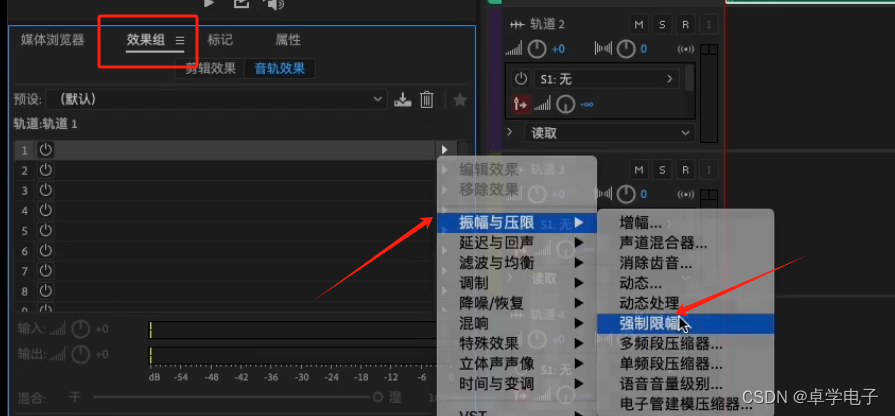This screenshot has height=416, width=895.
Task: Adjust the 输入 gain knob
Action: [x=81, y=329]
